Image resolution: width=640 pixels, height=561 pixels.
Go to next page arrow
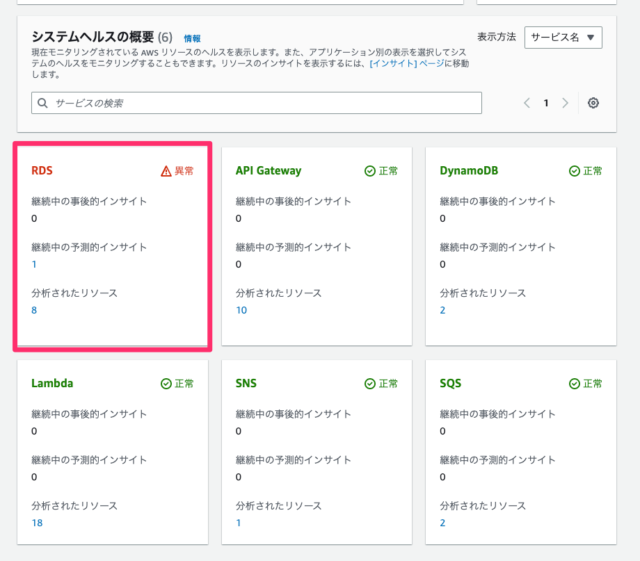pyautogui.click(x=565, y=103)
